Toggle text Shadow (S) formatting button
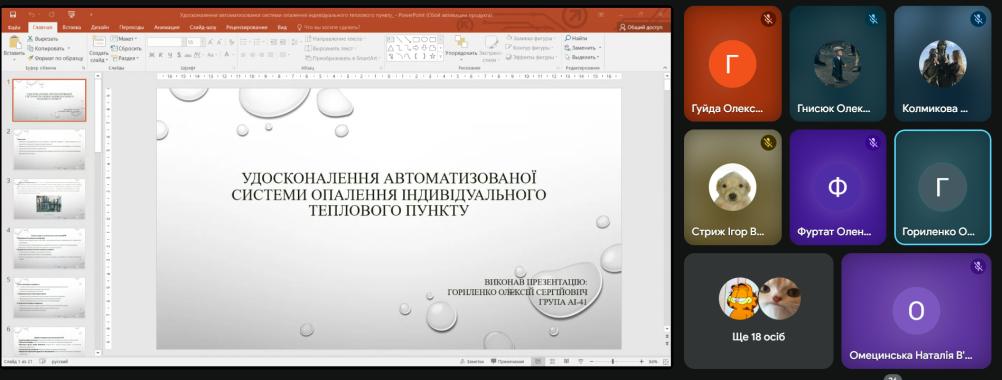Image resolution: width=1002 pixels, height=380 pixels. pyautogui.click(x=179, y=55)
